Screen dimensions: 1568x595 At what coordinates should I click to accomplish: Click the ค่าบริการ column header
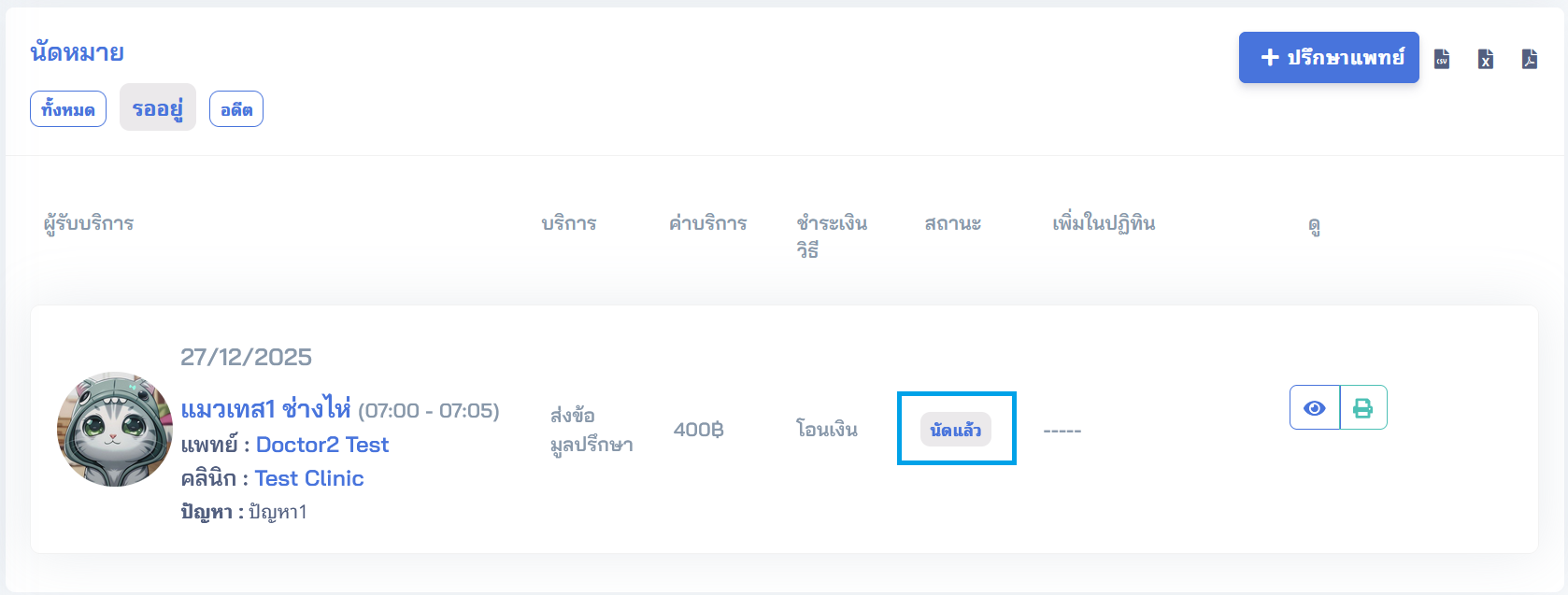[x=708, y=223]
